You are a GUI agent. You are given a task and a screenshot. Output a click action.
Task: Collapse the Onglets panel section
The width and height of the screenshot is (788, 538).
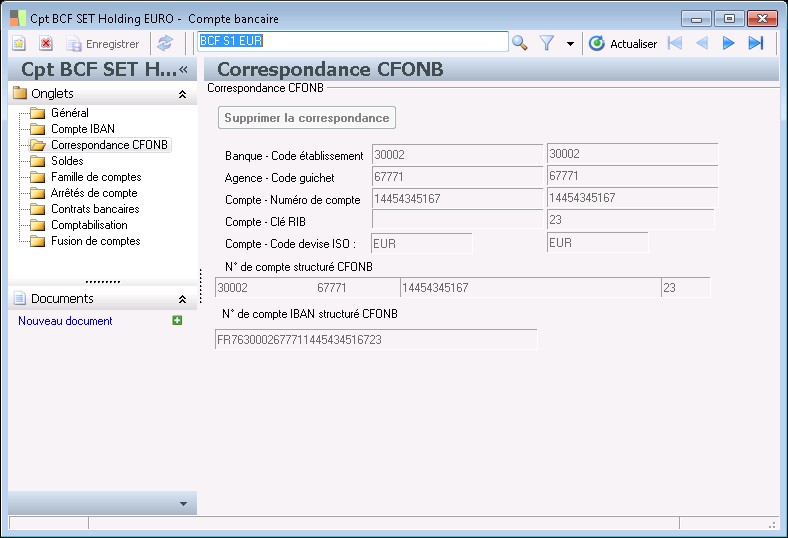coord(182,94)
